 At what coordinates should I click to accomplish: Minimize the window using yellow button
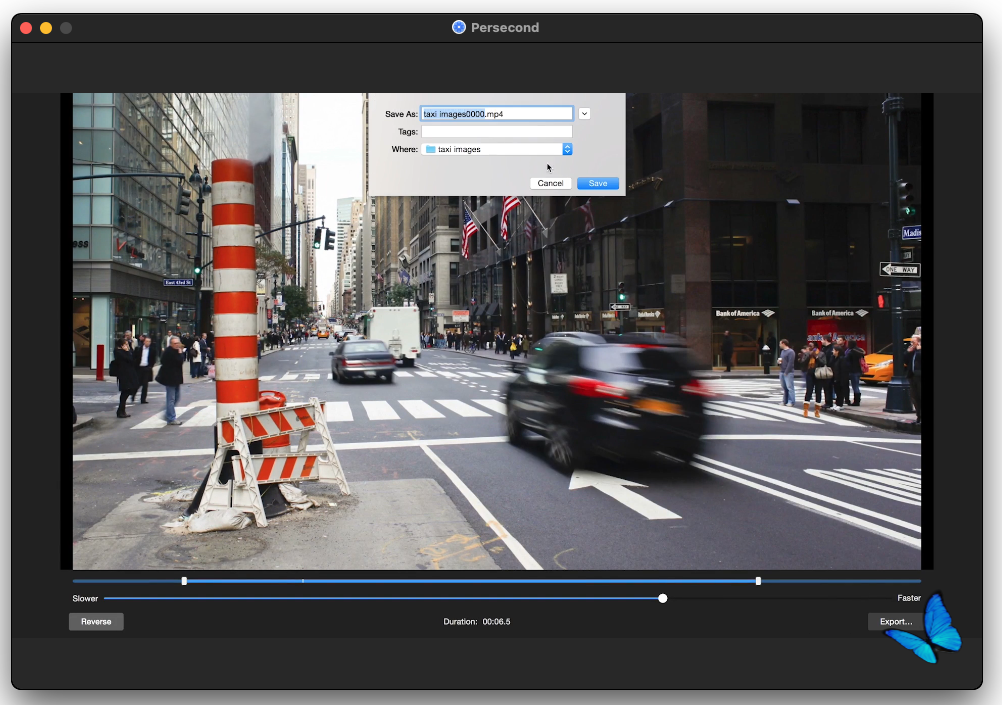click(x=46, y=28)
